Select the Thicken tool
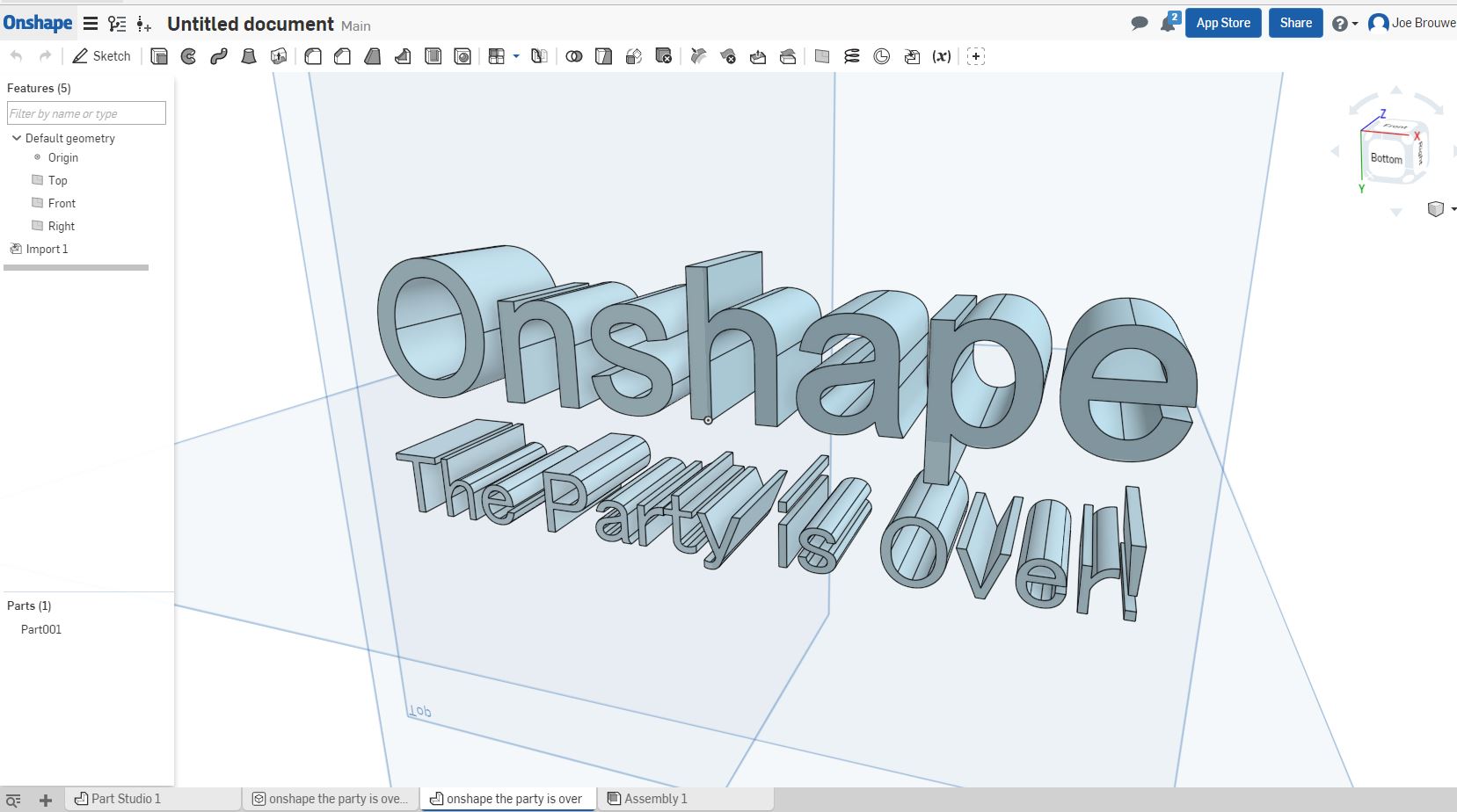The width and height of the screenshot is (1457, 812). coord(279,56)
